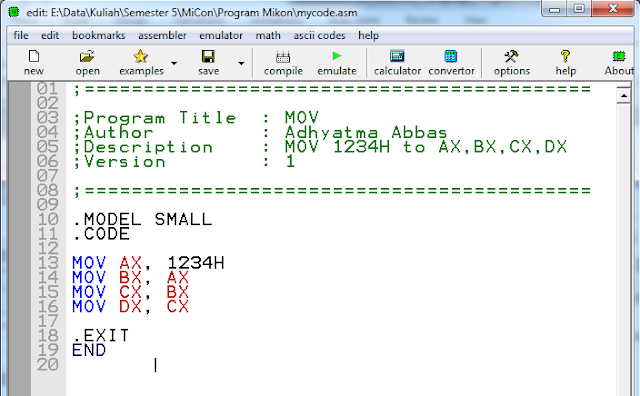Expand the examples dropdown arrow
640x396 pixels.
click(x=174, y=63)
